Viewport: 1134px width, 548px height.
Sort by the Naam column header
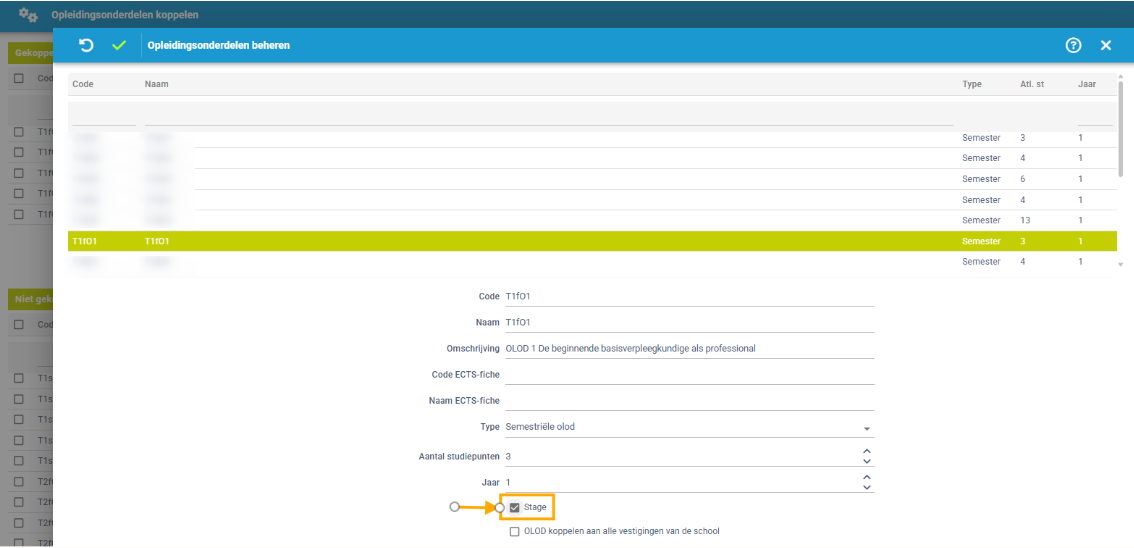coord(157,84)
